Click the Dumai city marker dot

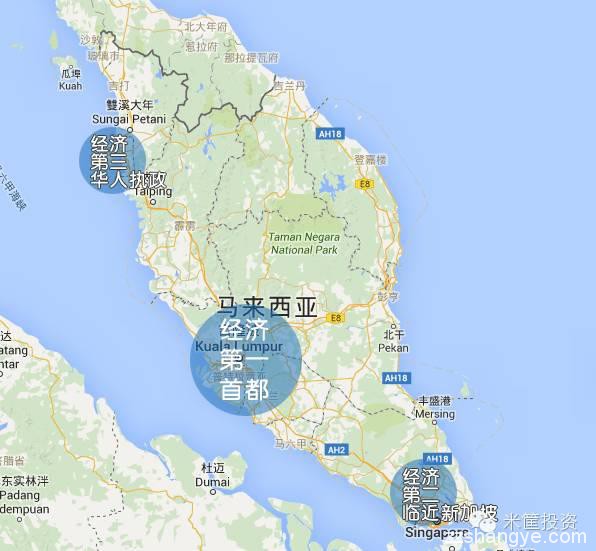(x=213, y=492)
